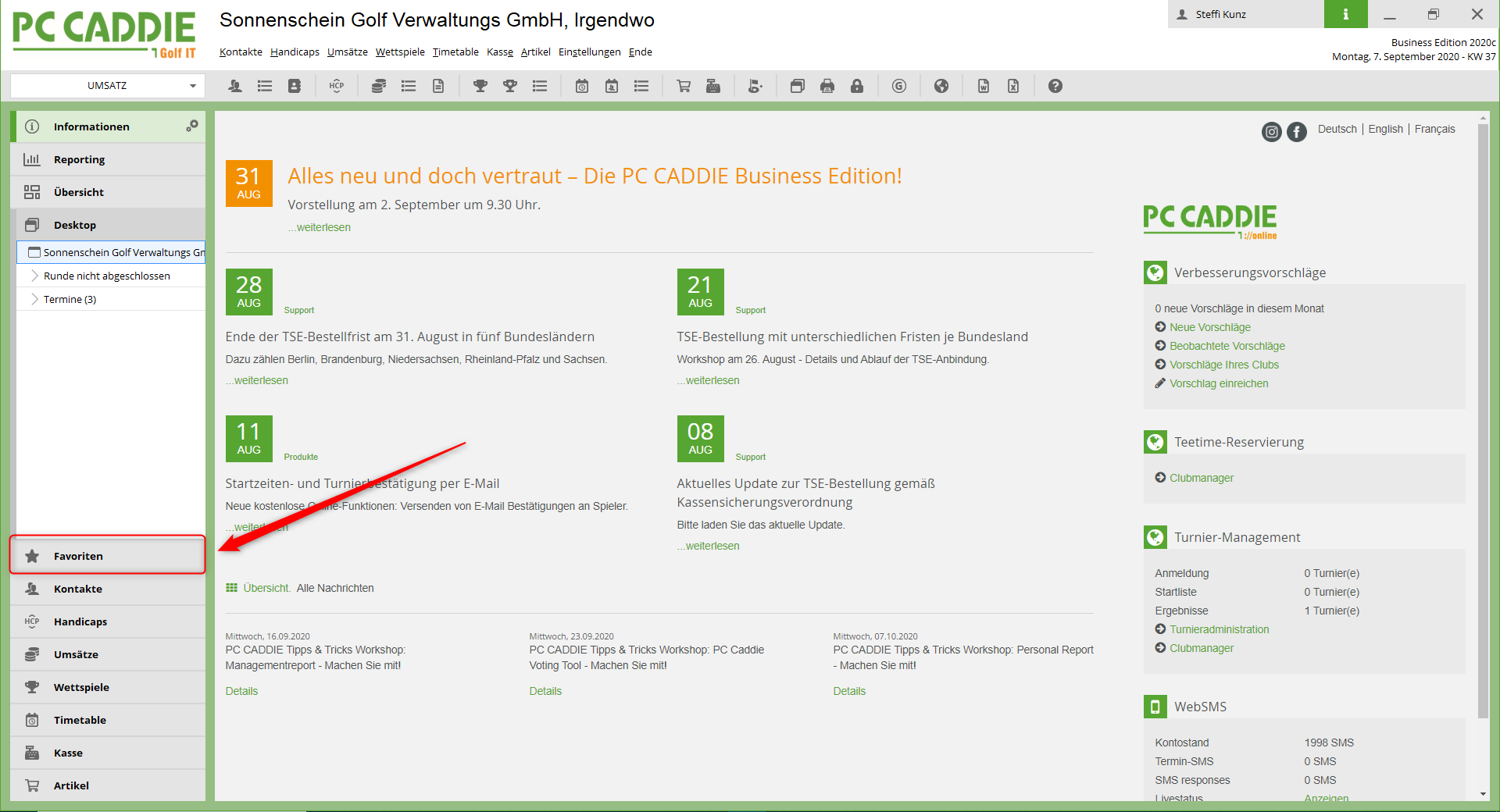The width and height of the screenshot is (1500, 812).
Task: Open the Kasse sidebar panel
Action: coord(108,753)
